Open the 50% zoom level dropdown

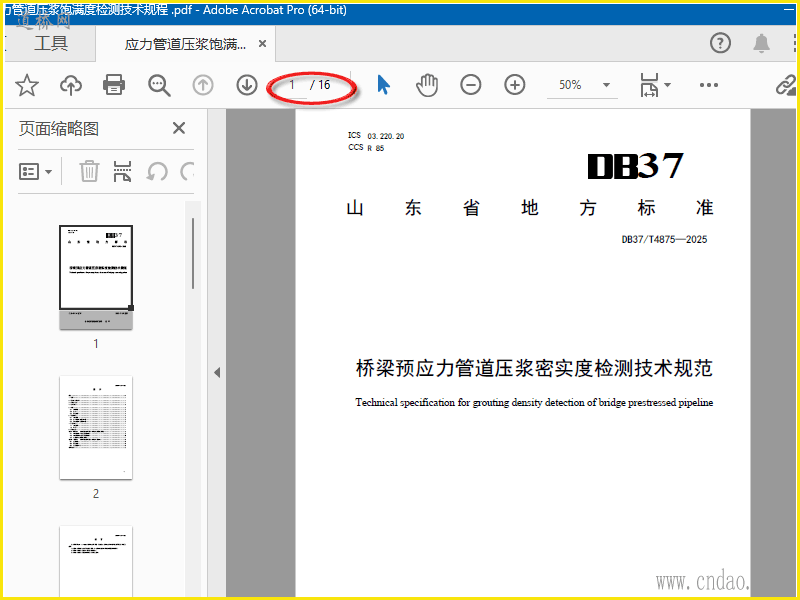[583, 85]
